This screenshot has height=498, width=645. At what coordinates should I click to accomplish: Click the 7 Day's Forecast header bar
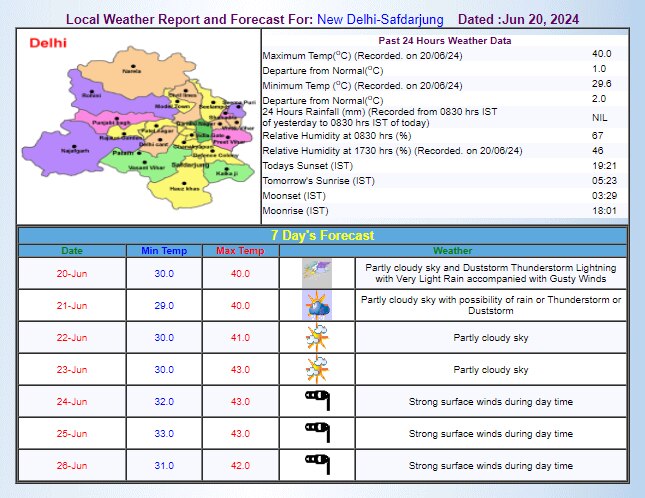(322, 235)
